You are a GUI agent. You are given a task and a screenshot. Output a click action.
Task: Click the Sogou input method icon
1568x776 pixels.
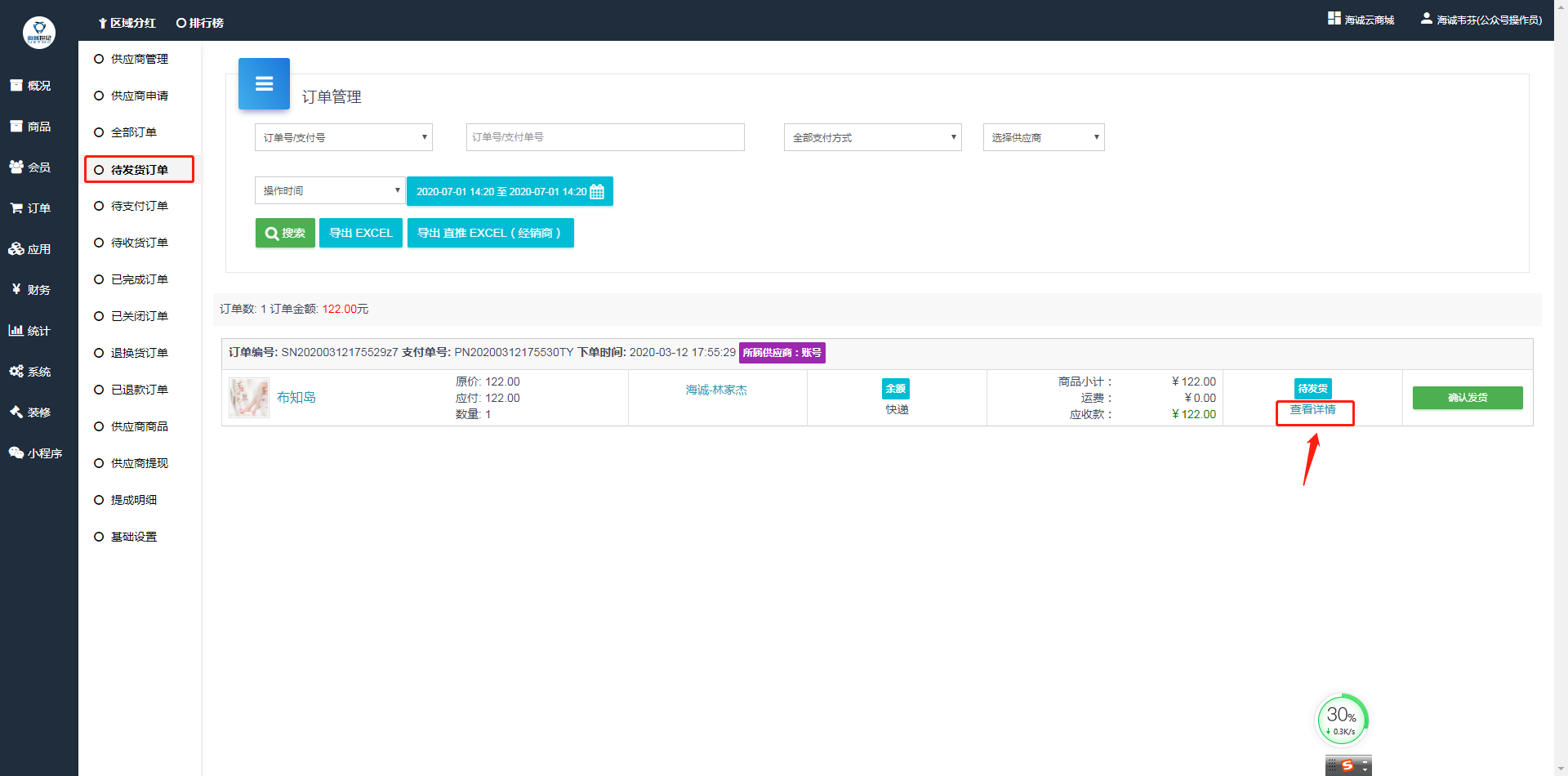pos(1347,765)
